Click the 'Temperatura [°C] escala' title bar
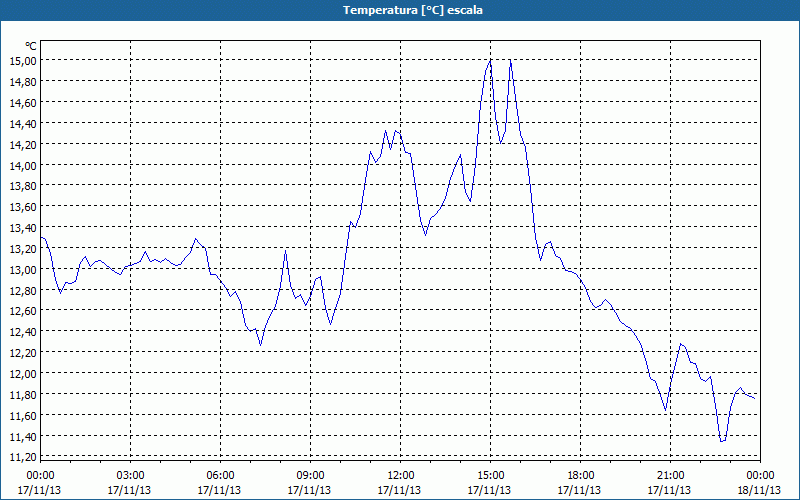Screen dimensions: 800x500 click(400, 10)
